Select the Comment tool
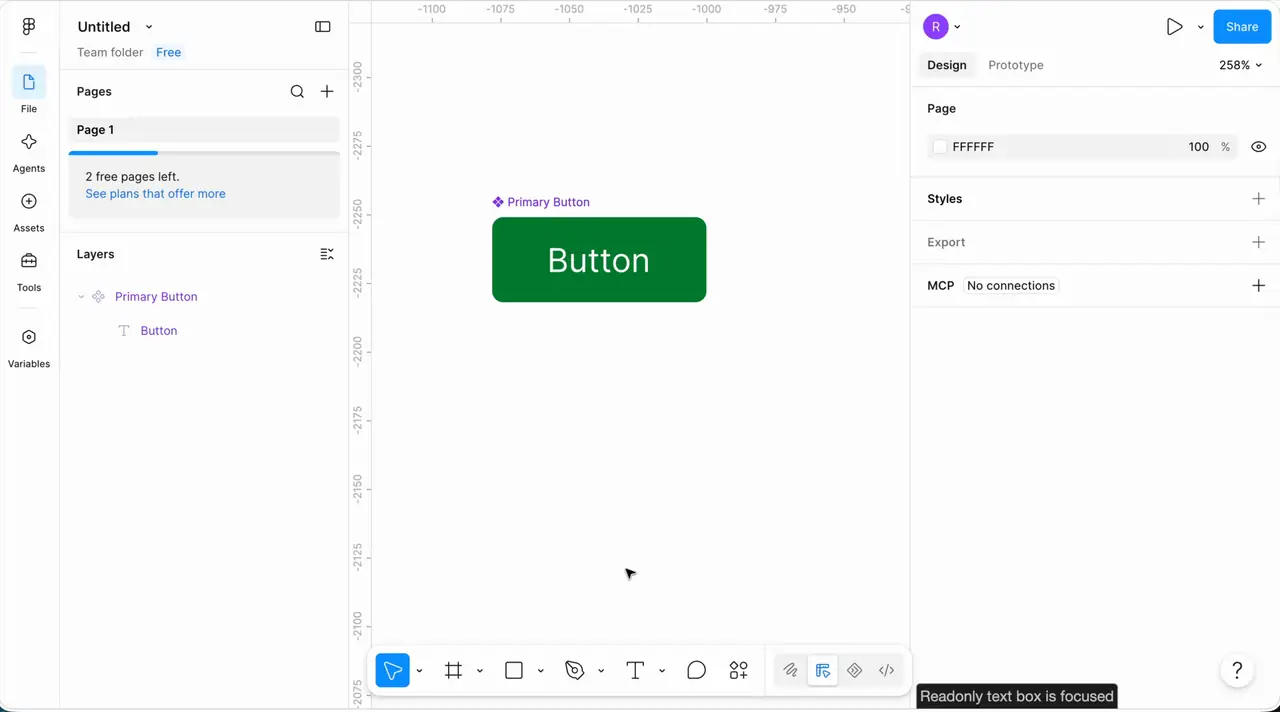This screenshot has width=1280, height=712. 697,670
